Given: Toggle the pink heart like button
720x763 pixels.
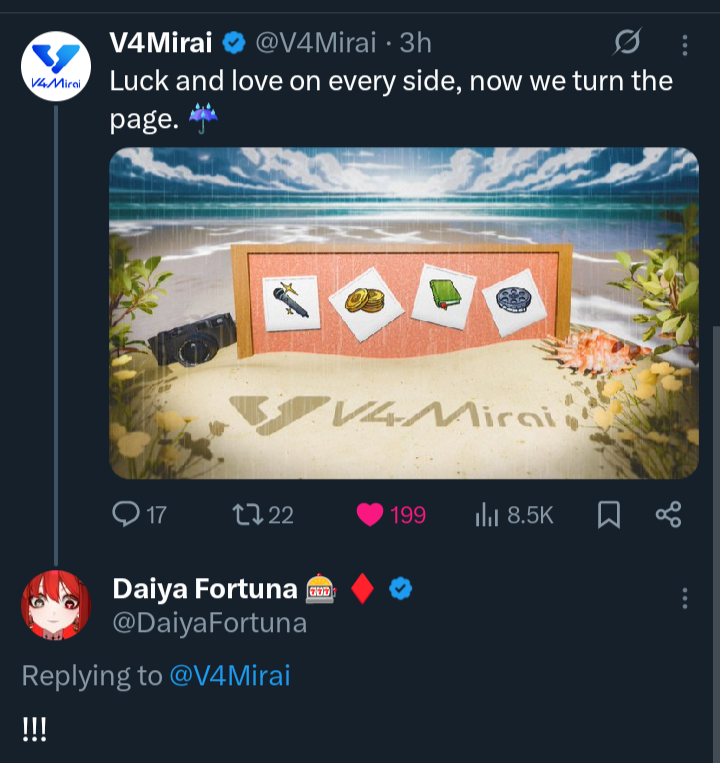Looking at the screenshot, I should click(x=370, y=514).
